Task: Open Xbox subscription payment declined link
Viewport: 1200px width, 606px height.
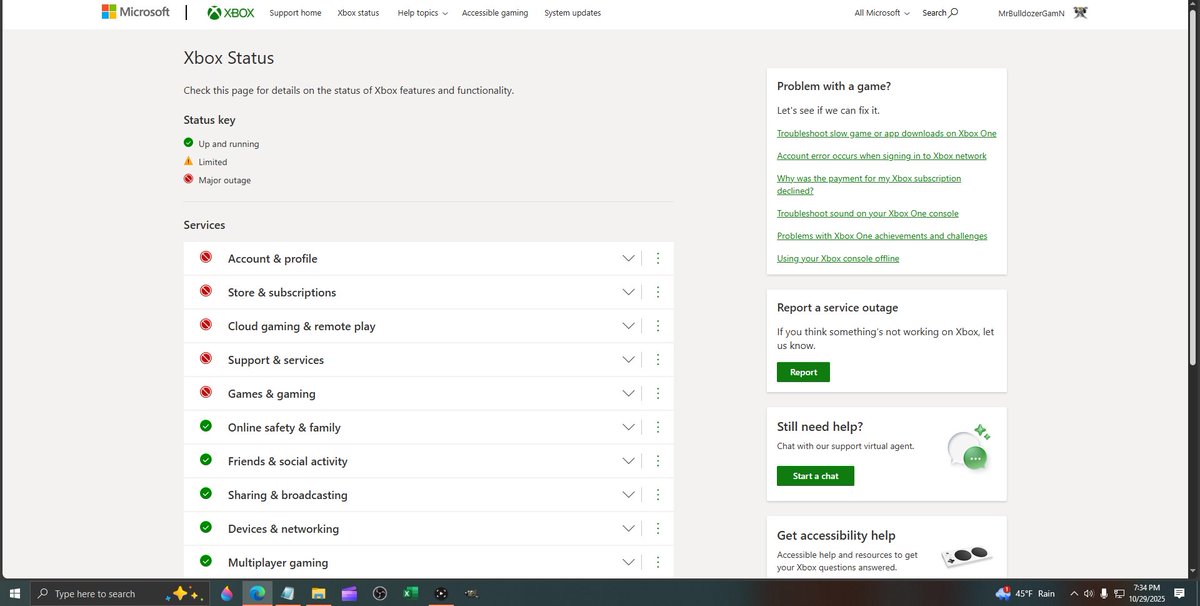Action: click(869, 184)
